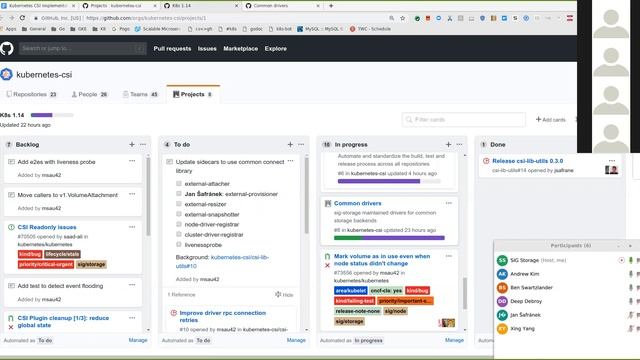640x360 pixels.
Task: Click Add cards button
Action: [551, 120]
